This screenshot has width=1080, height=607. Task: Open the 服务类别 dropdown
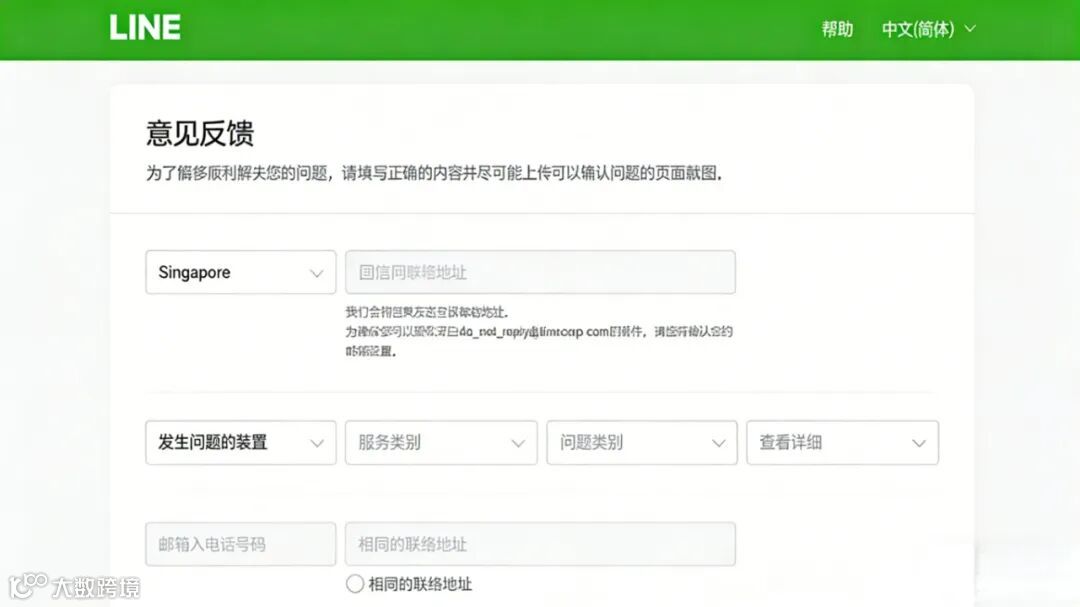[x=441, y=442]
